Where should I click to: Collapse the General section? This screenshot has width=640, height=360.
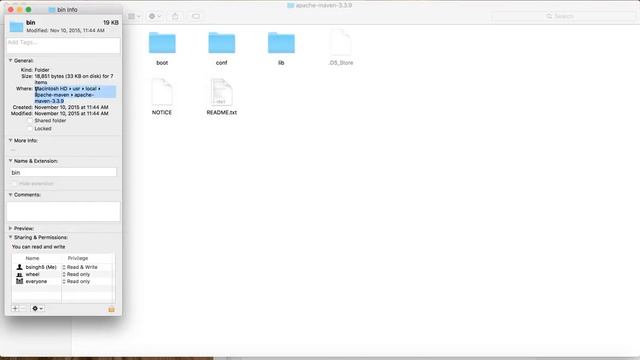coord(11,60)
